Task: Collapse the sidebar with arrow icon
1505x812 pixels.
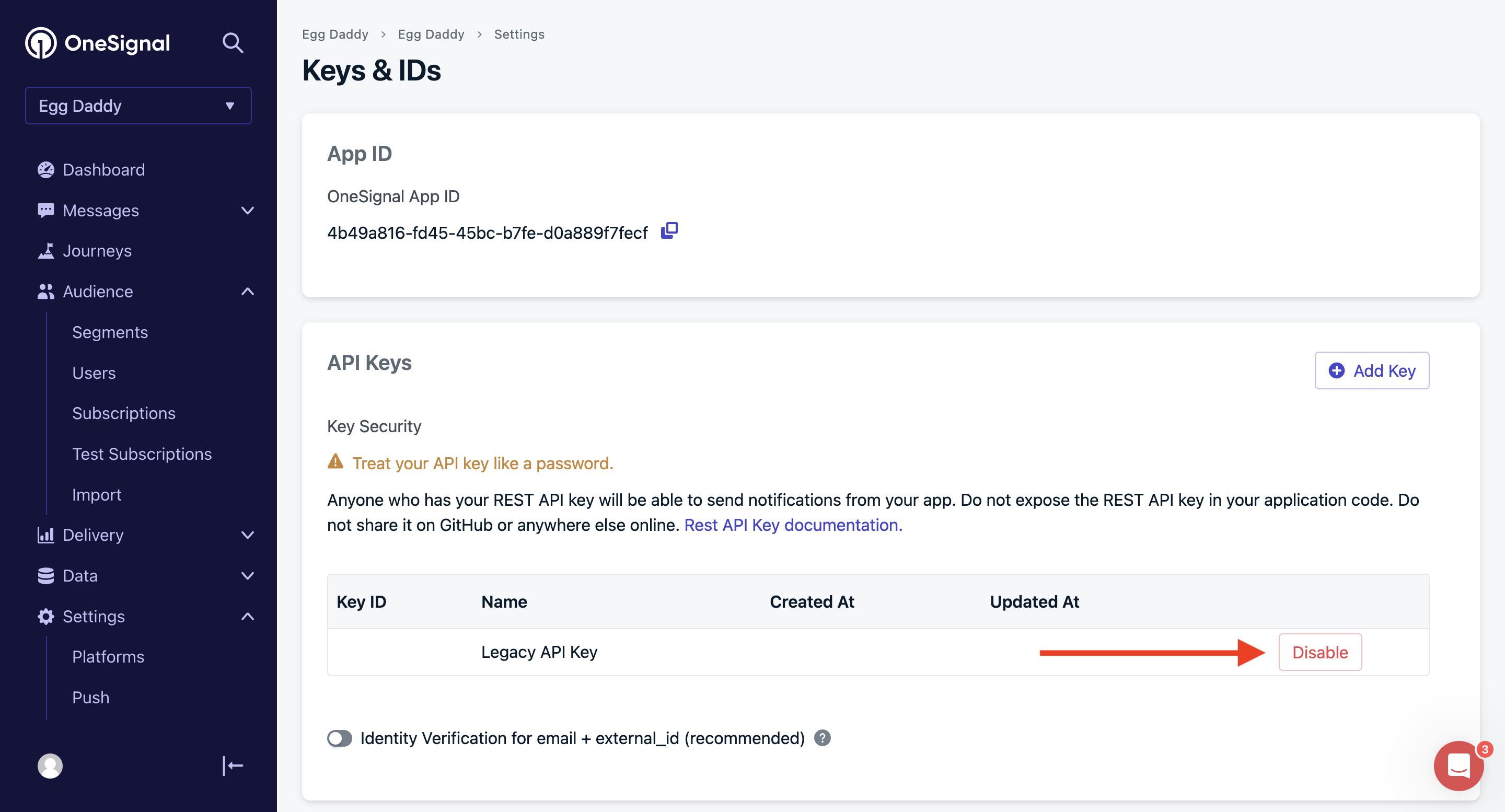Action: pyautogui.click(x=233, y=766)
